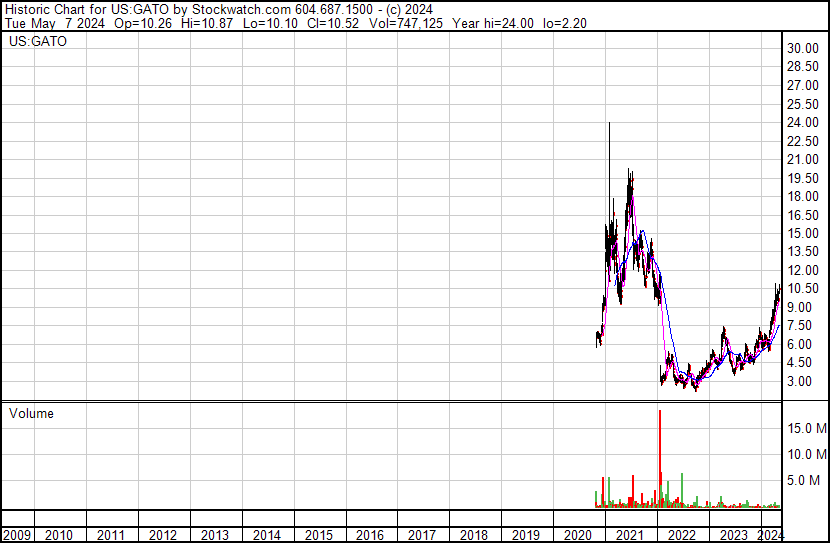
Task: Select the 2009 year label on time axis
Action: (17, 535)
